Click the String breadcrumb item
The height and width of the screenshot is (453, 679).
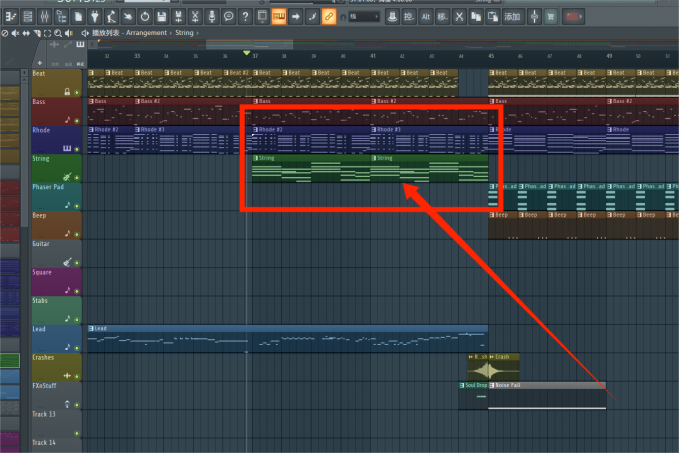click(x=184, y=33)
